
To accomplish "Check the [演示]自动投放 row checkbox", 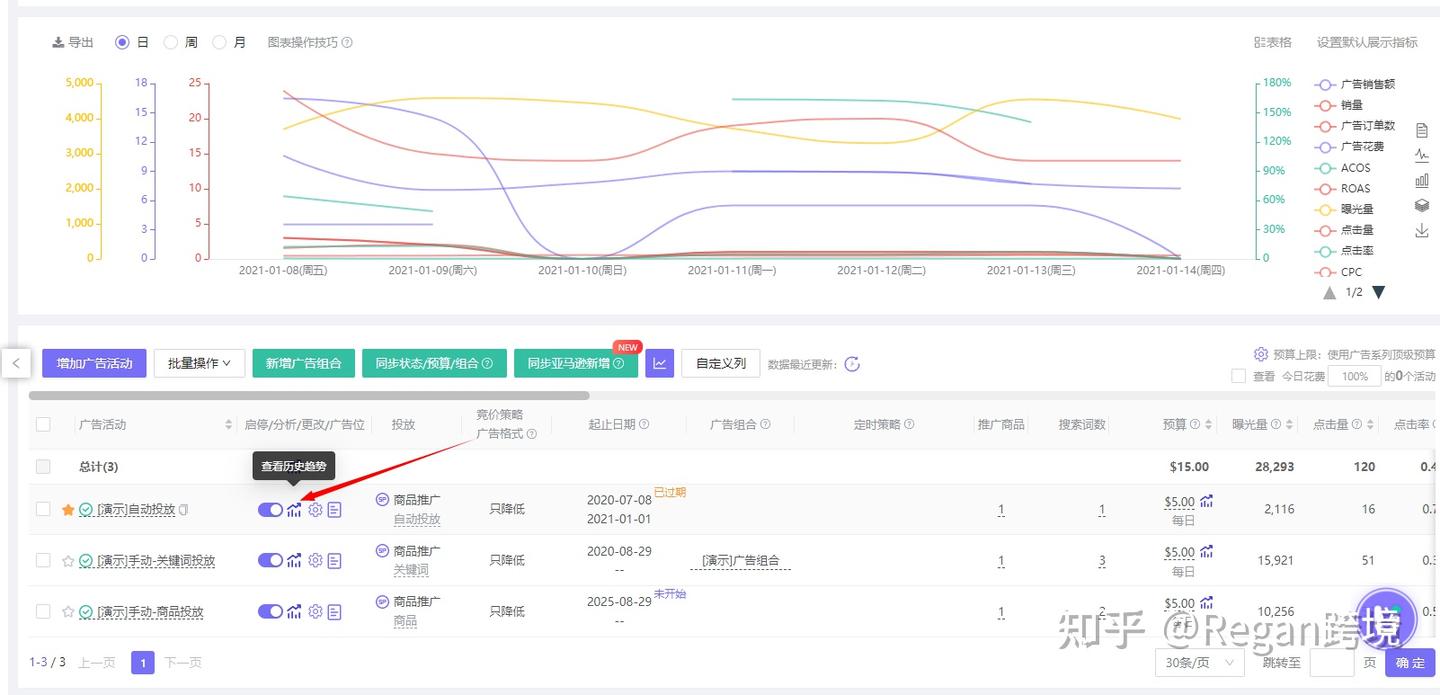I will (43, 509).
